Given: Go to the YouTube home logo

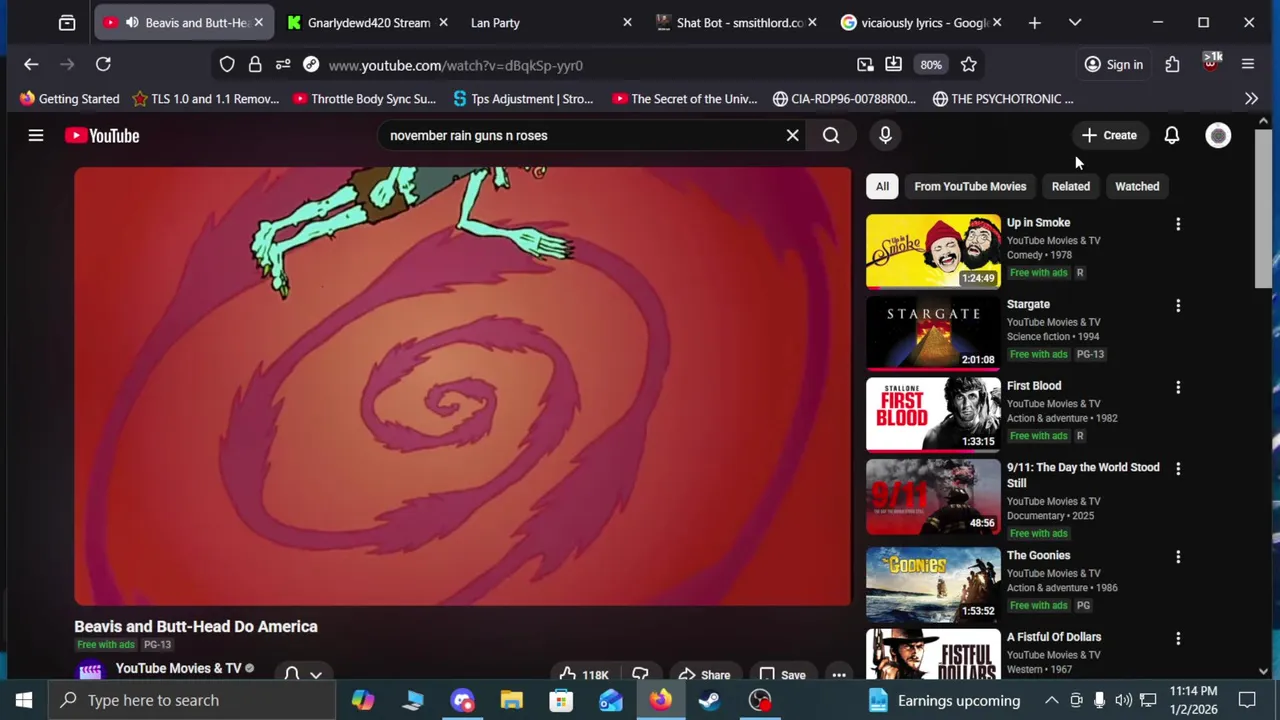Looking at the screenshot, I should coord(102,135).
